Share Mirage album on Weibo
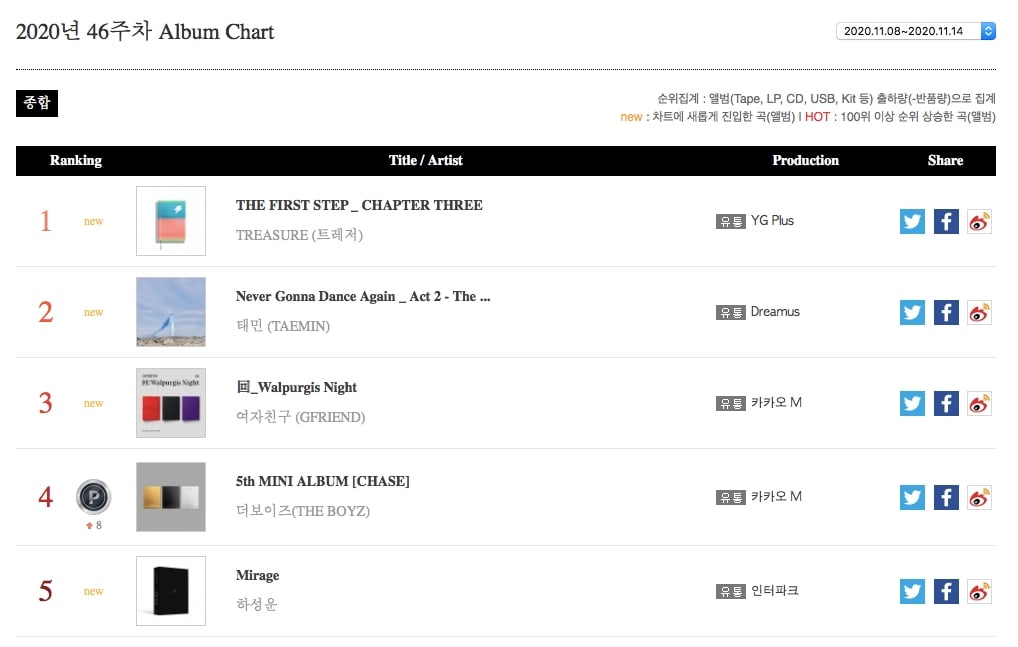The height and width of the screenshot is (647, 1018). [x=979, y=591]
